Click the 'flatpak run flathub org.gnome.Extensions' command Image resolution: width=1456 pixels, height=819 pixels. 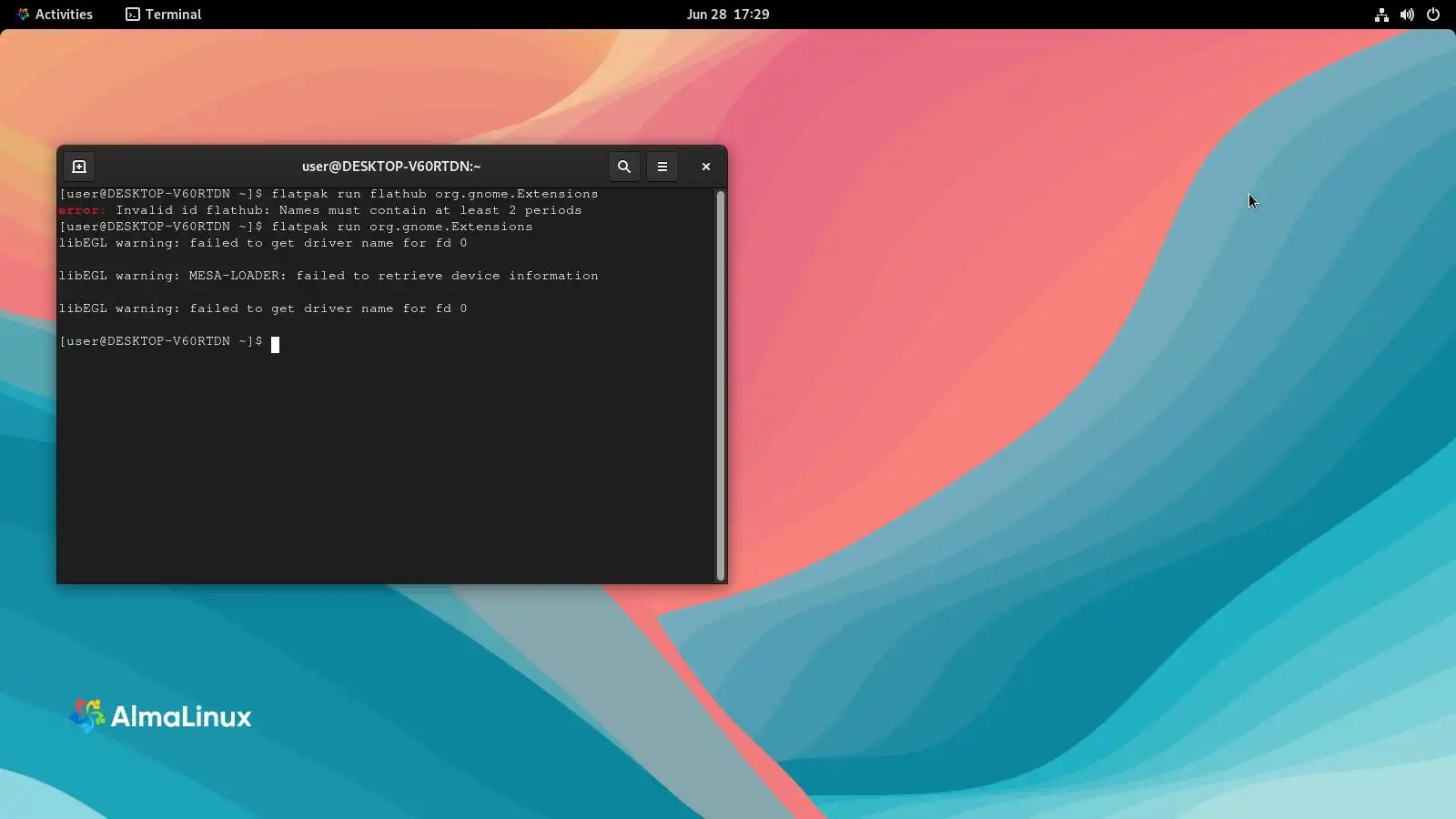(x=435, y=194)
